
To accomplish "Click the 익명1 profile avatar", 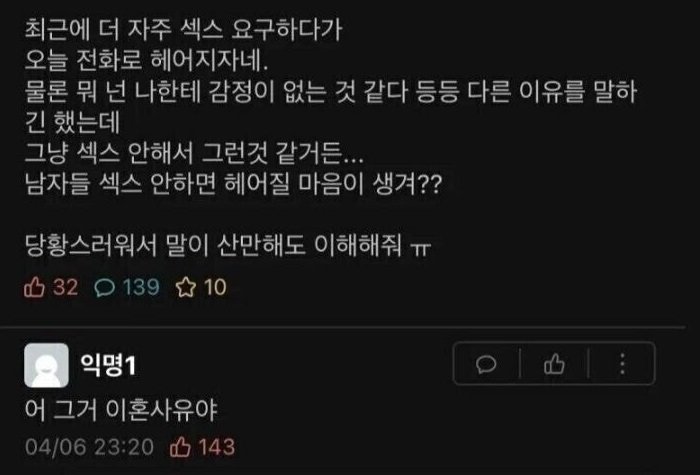I will click(x=45, y=366).
